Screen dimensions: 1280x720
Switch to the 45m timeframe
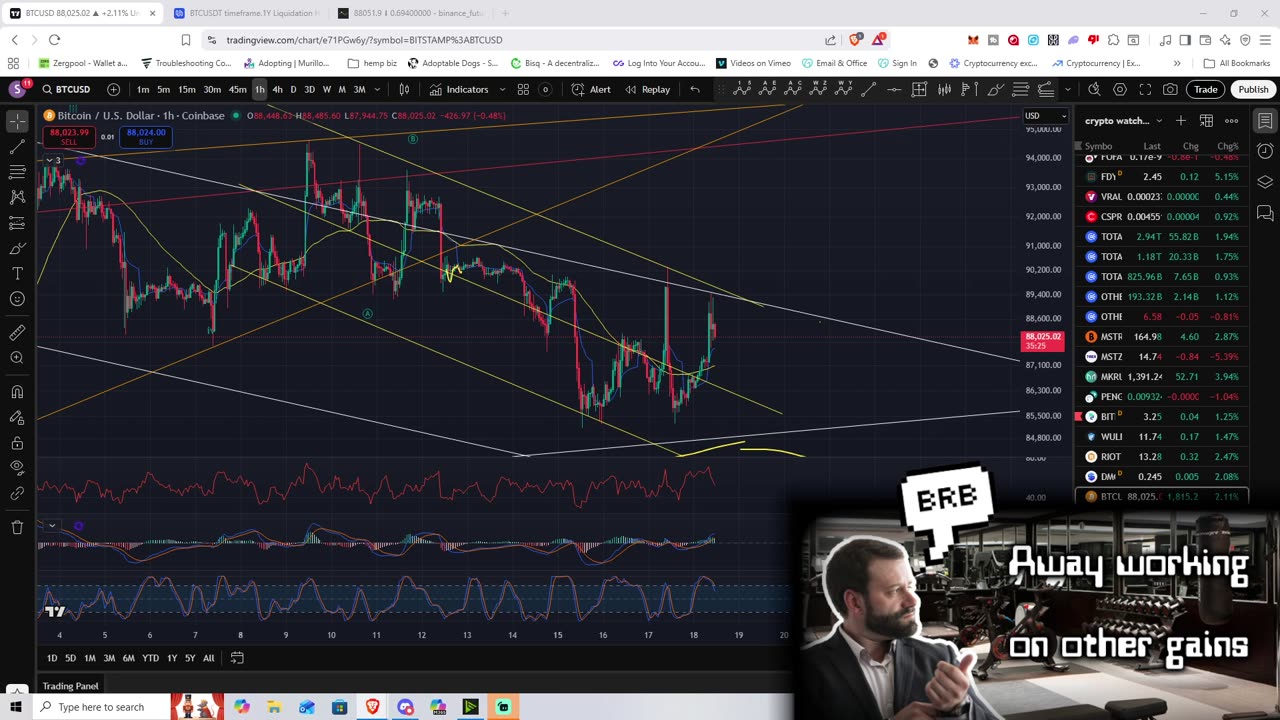click(x=237, y=90)
